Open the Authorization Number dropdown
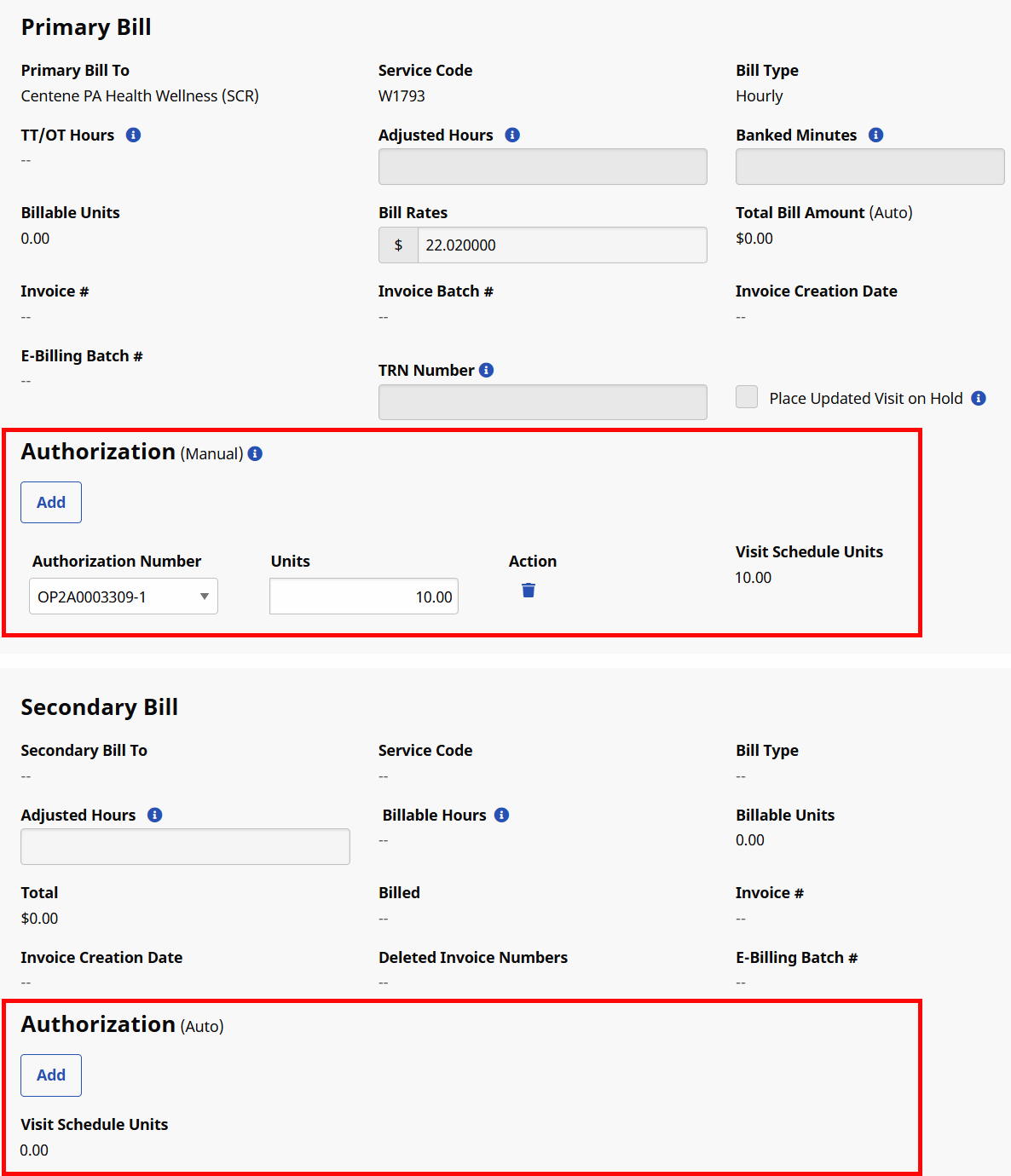This screenshot has width=1011, height=1176. pos(124,597)
